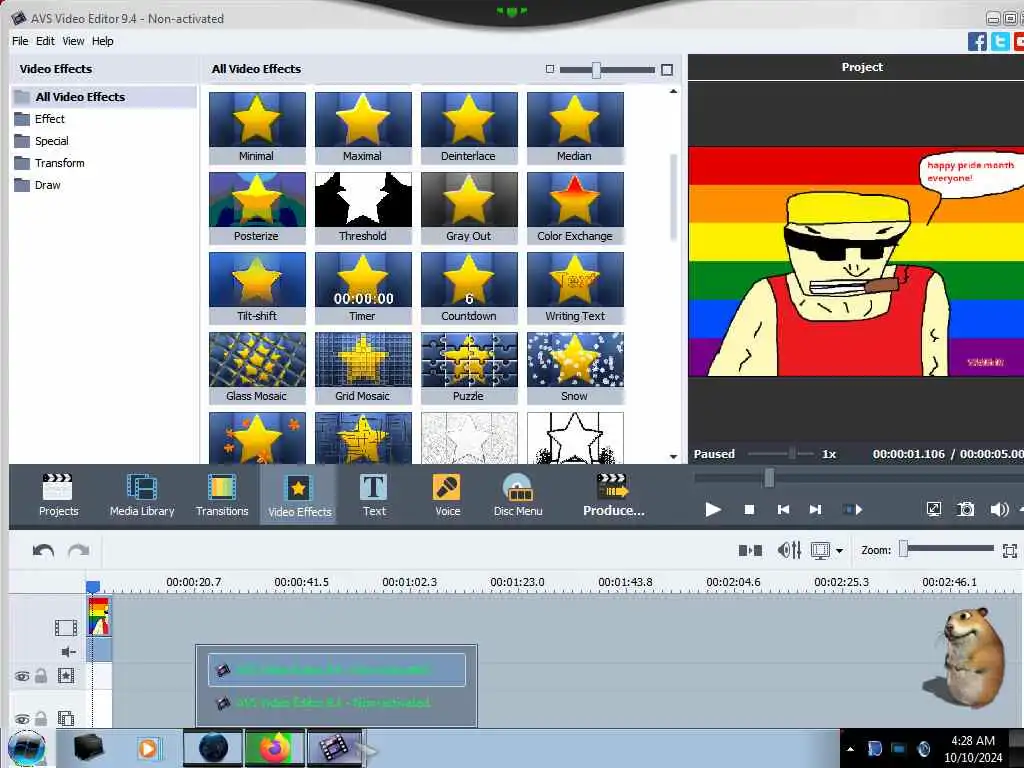
Task: Select the Snow effect
Action: point(575,368)
